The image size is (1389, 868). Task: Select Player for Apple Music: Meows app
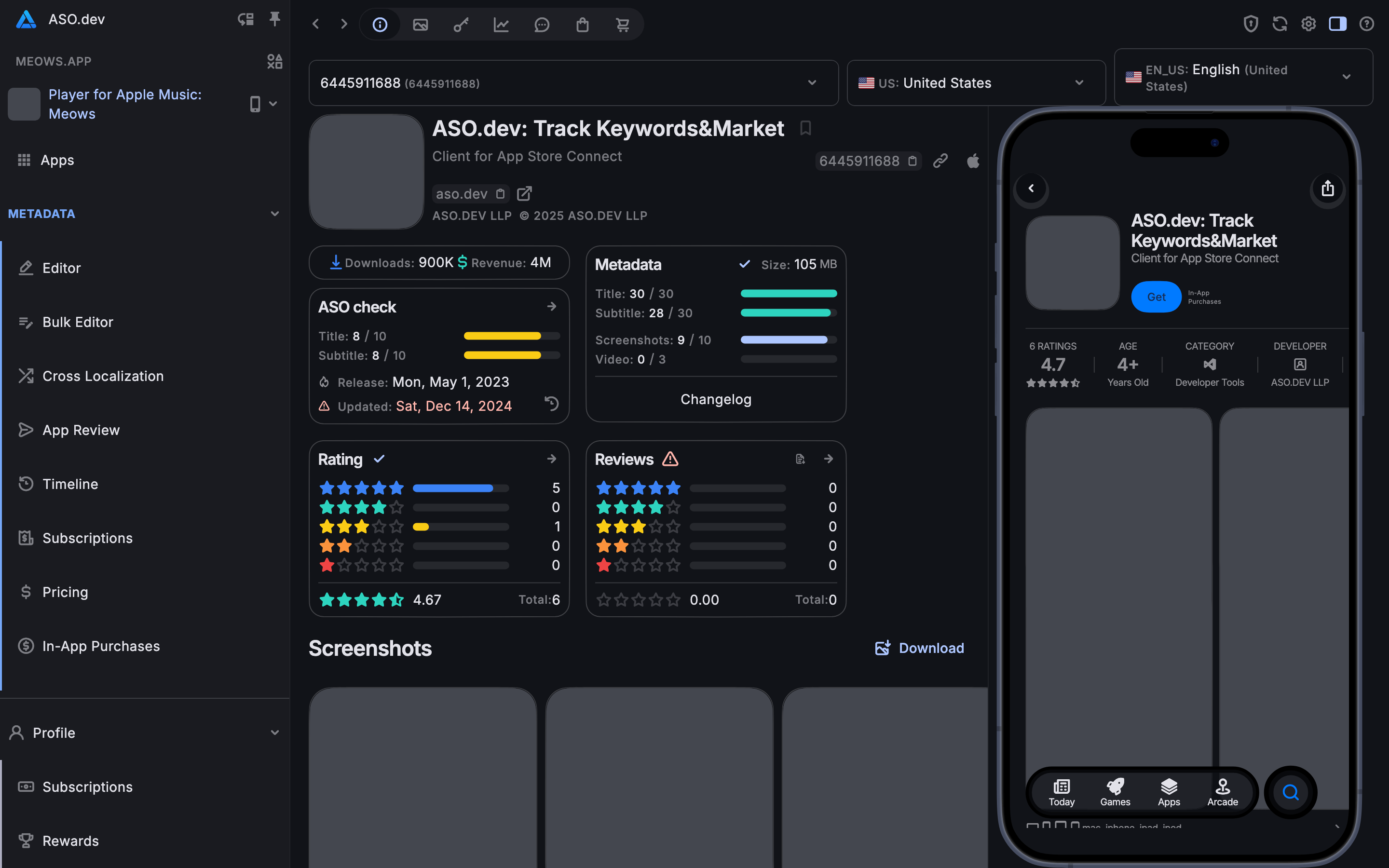(125, 104)
